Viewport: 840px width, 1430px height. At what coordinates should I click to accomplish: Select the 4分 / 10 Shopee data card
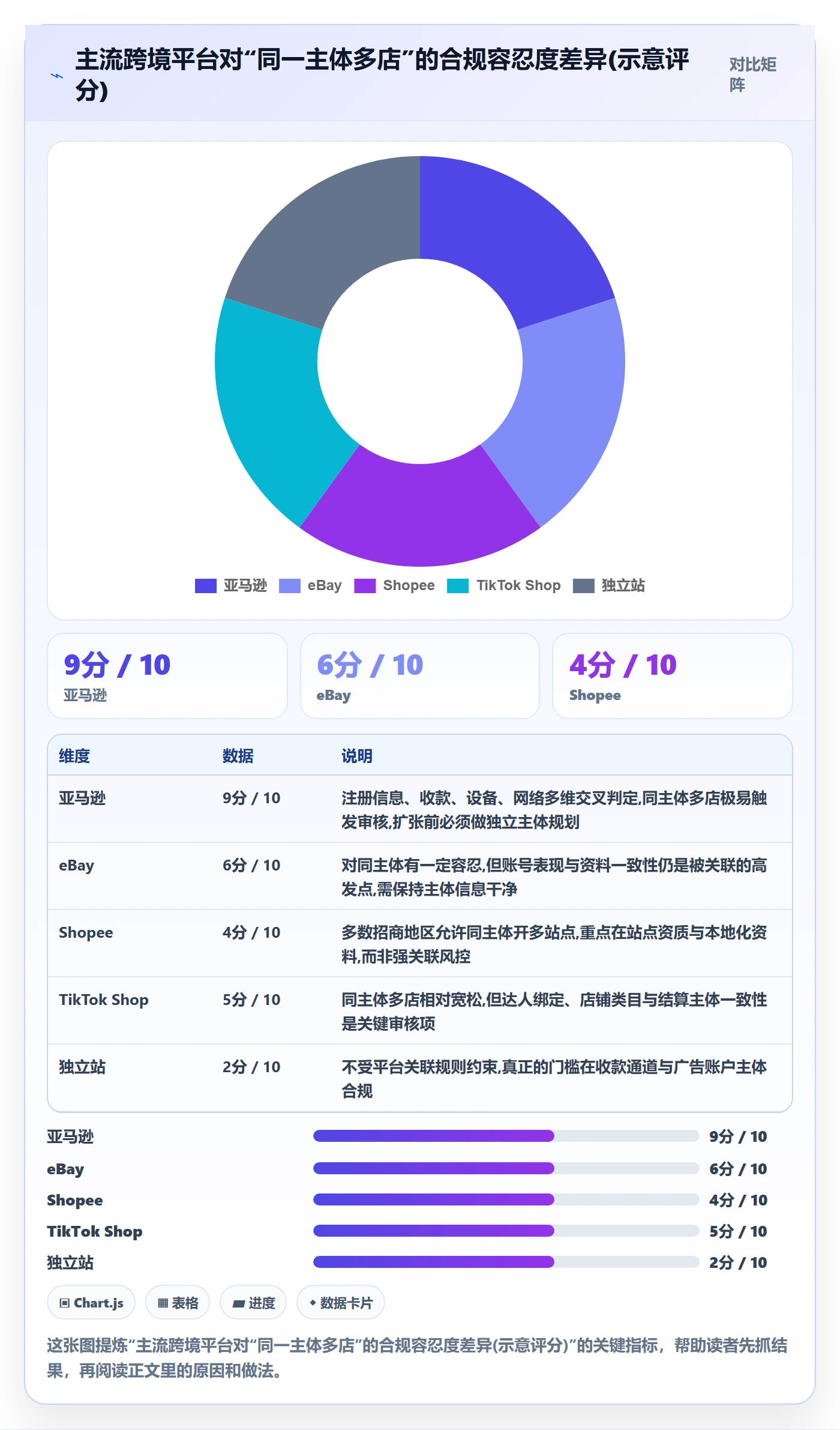click(x=673, y=676)
